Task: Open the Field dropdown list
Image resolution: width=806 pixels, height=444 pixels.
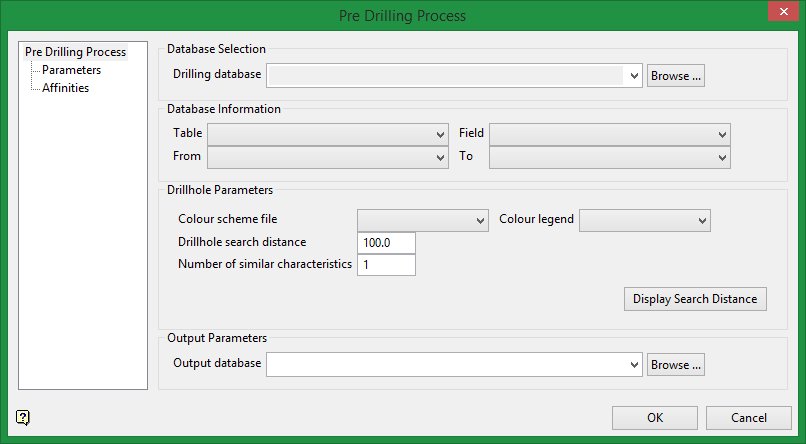Action: tap(722, 134)
